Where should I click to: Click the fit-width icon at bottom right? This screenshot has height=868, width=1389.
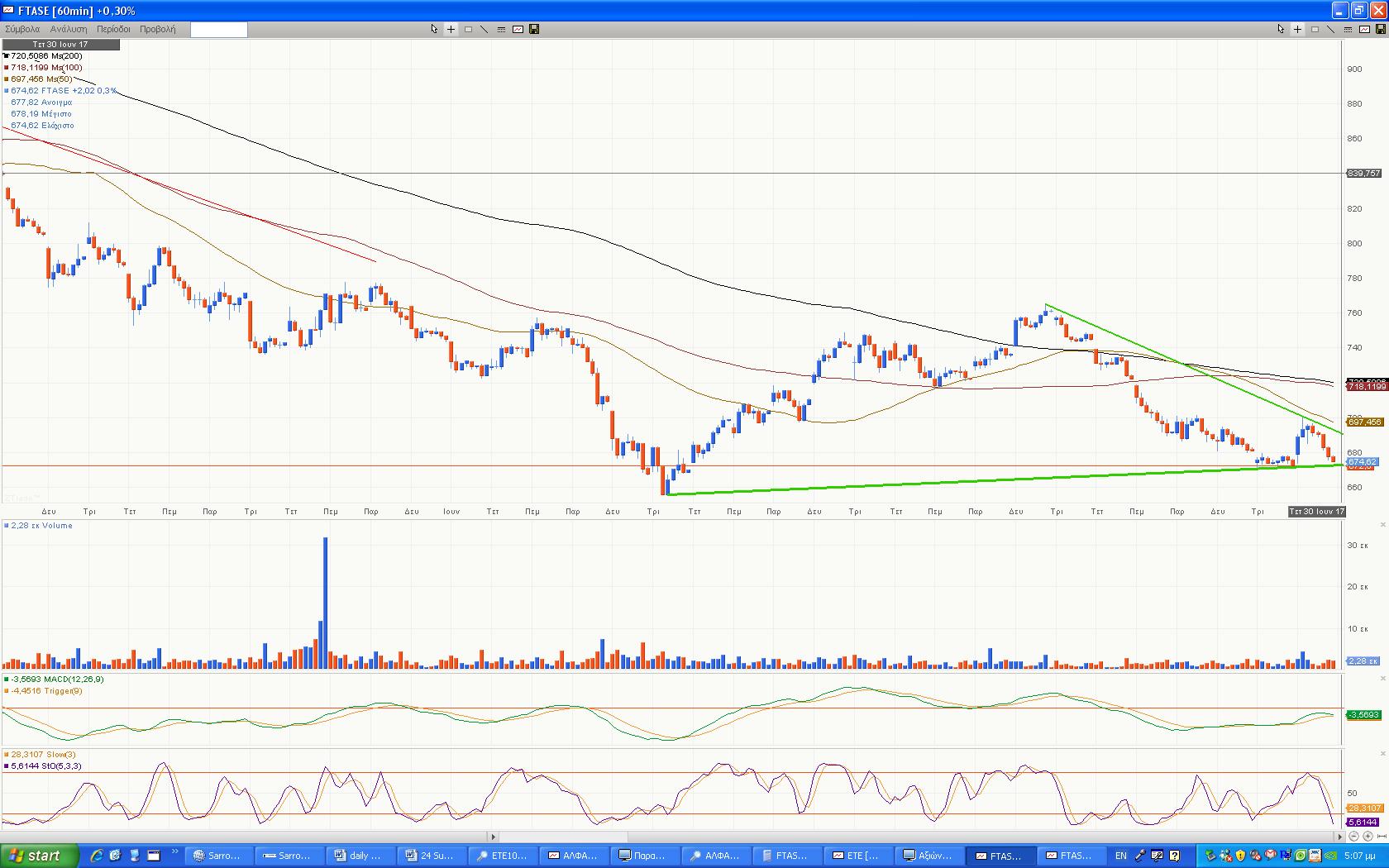click(1380, 837)
